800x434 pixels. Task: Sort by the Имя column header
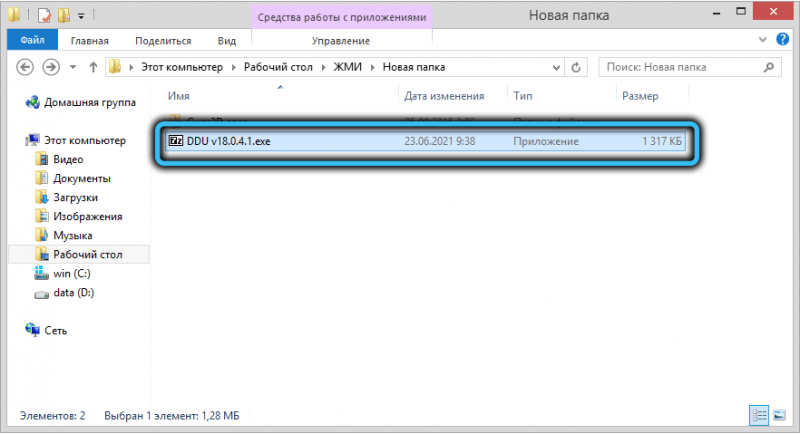click(x=179, y=96)
